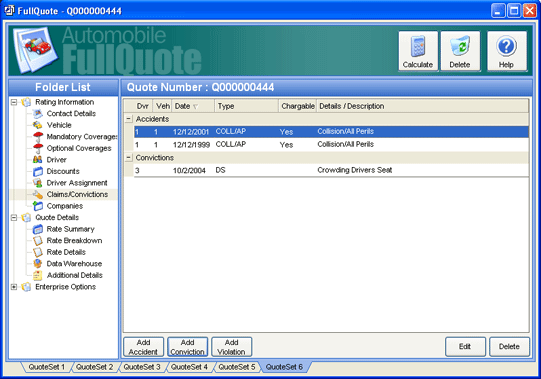Viewport: 541px width, 379px height.
Task: Open Data Warehouse label in tree
Action: pos(74,264)
